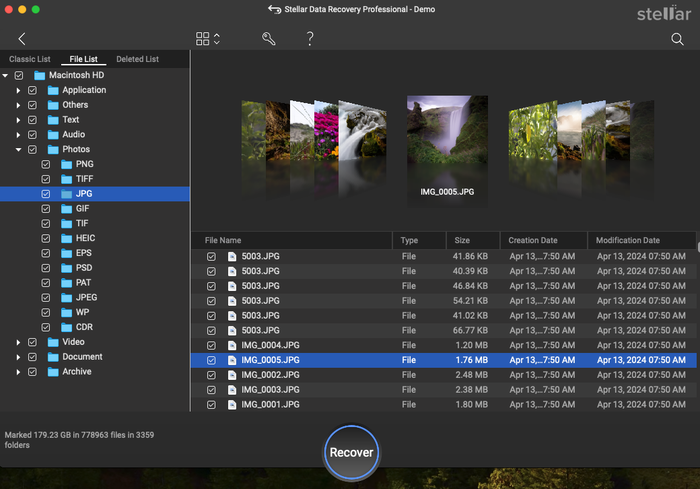Expand the Video folder node
700x489 pixels.
click(x=18, y=342)
